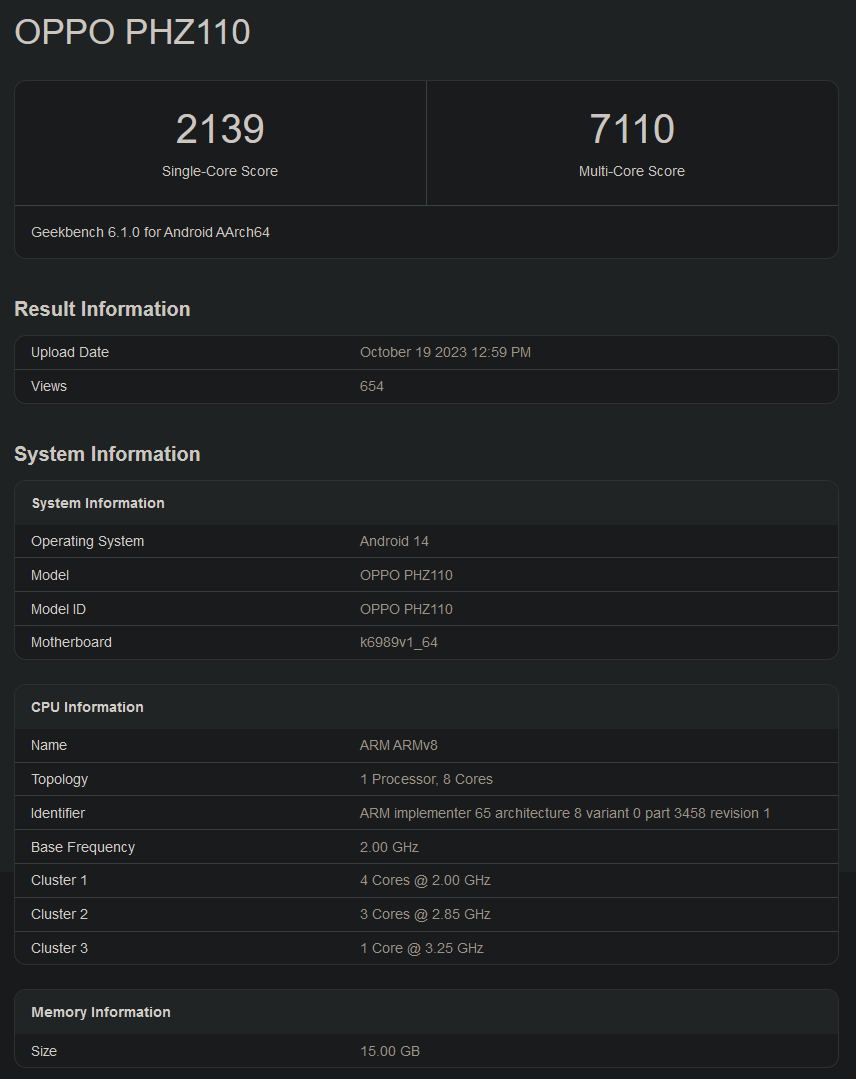Select the Motherboard label

[x=71, y=642]
